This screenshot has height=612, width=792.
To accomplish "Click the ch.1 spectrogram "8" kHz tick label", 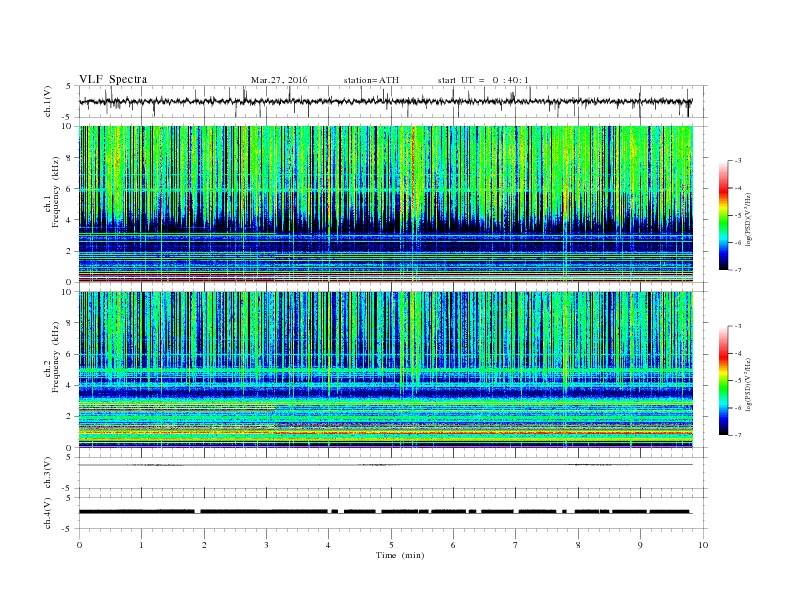I will 69,158.
